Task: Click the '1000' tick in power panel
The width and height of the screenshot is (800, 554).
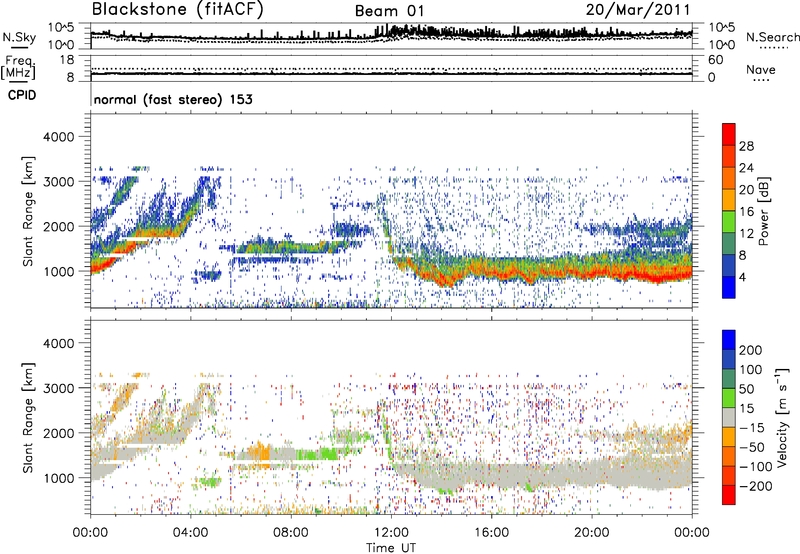Action: click(59, 271)
